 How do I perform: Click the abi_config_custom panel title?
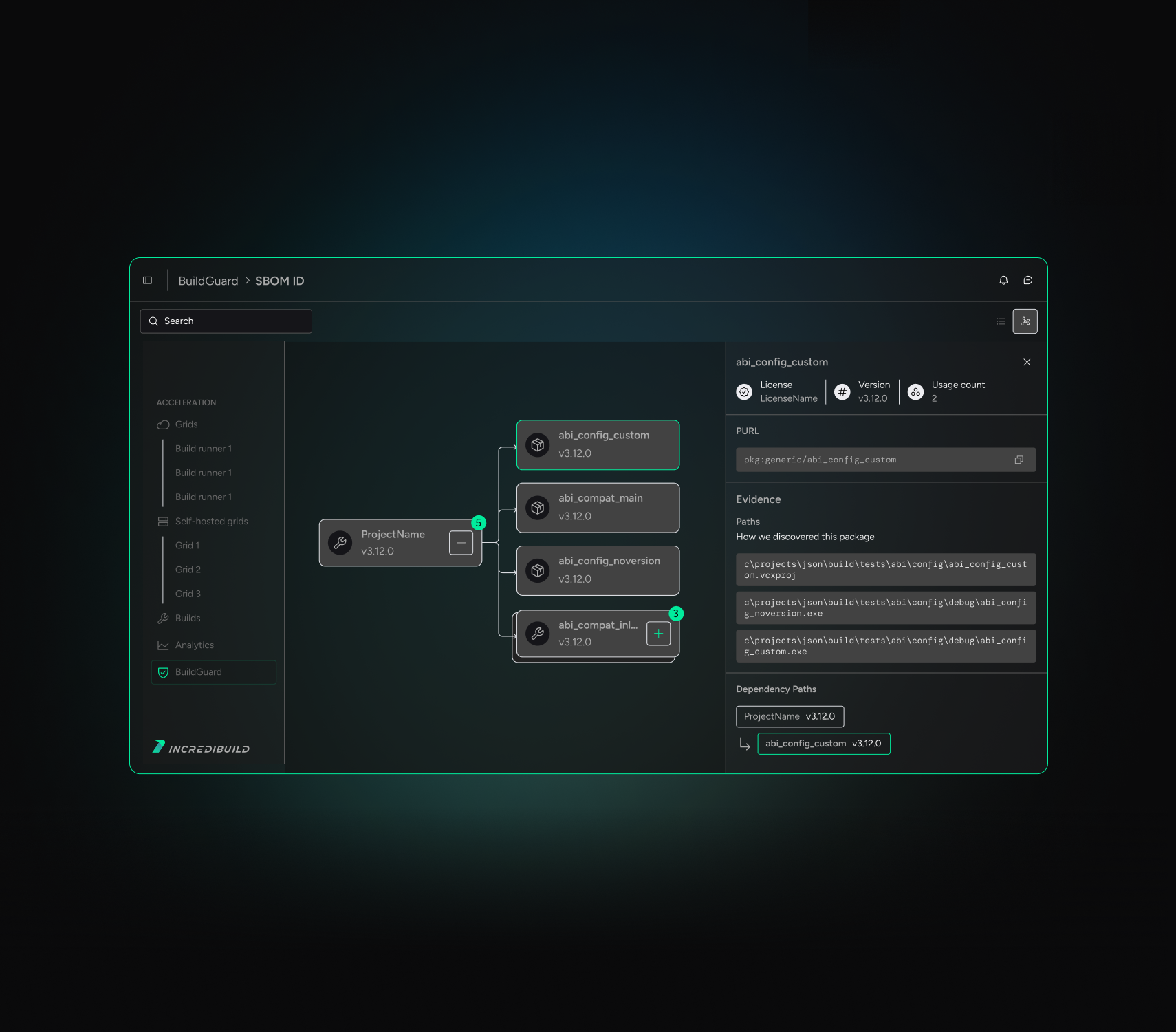782,363
